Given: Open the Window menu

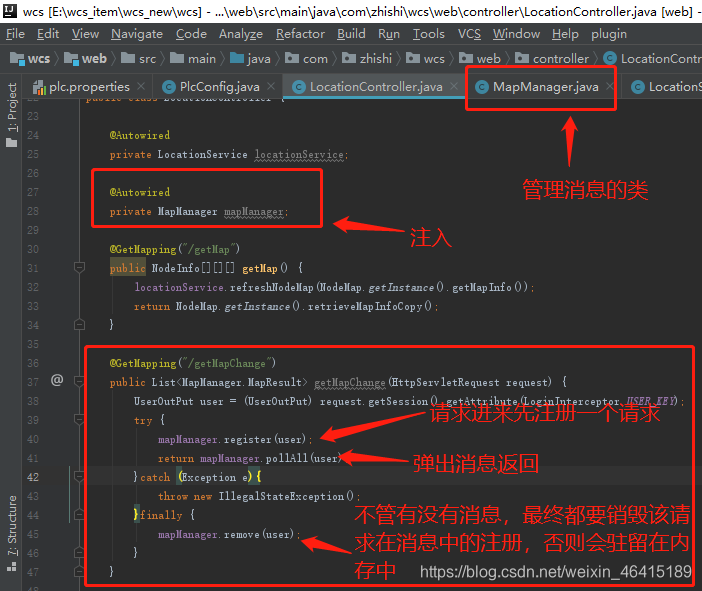Looking at the screenshot, I should (516, 34).
